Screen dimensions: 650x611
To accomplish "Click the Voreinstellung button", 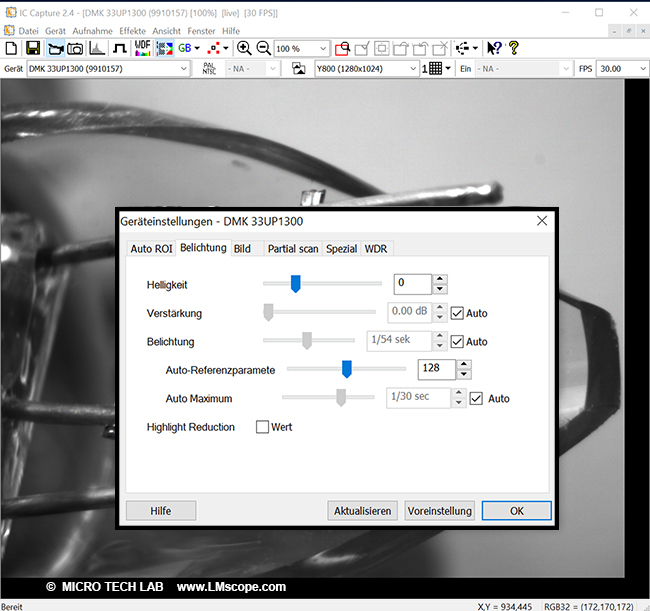I will [x=439, y=510].
